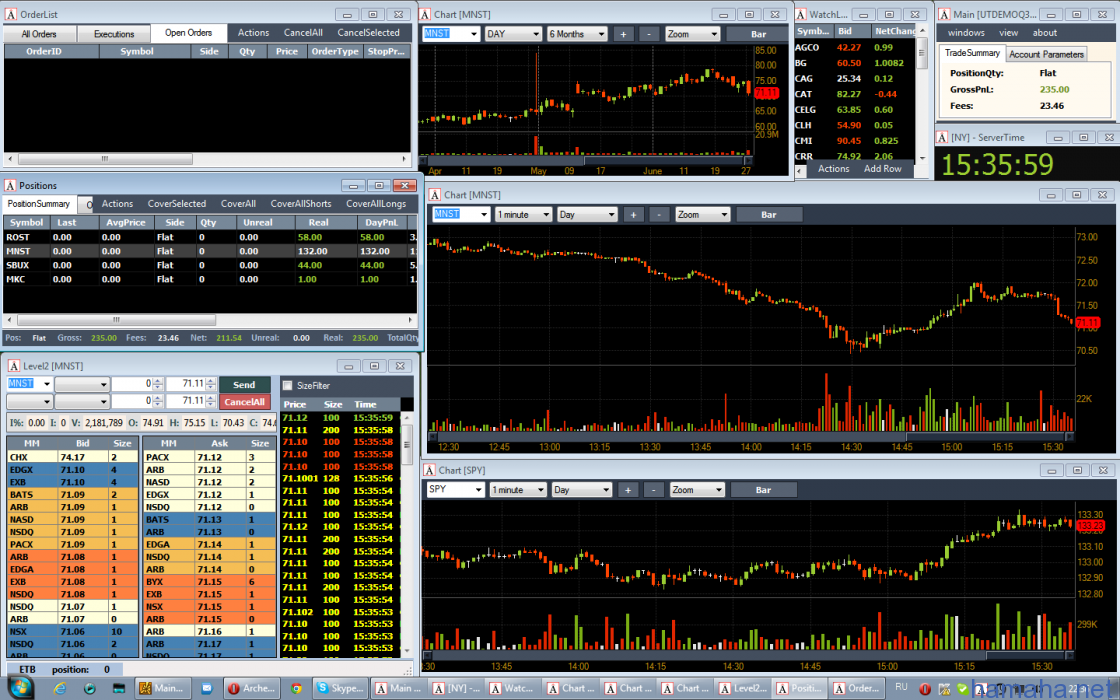Click the minus button on the daily MNST chart
The height and width of the screenshot is (700, 1120).
tap(648, 34)
